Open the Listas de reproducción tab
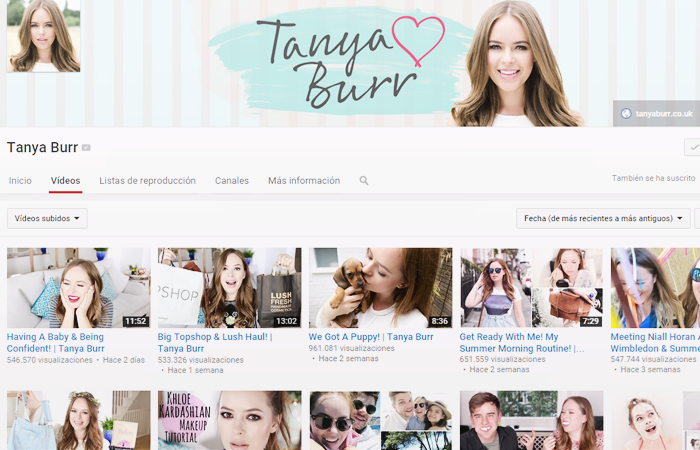This screenshot has width=700, height=450. tap(147, 180)
